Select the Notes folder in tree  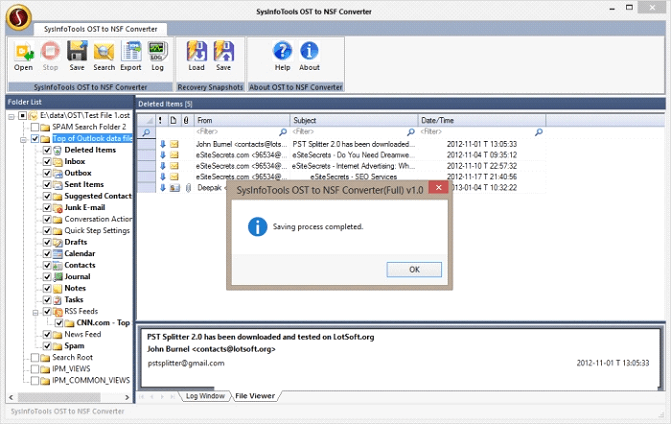click(75, 288)
